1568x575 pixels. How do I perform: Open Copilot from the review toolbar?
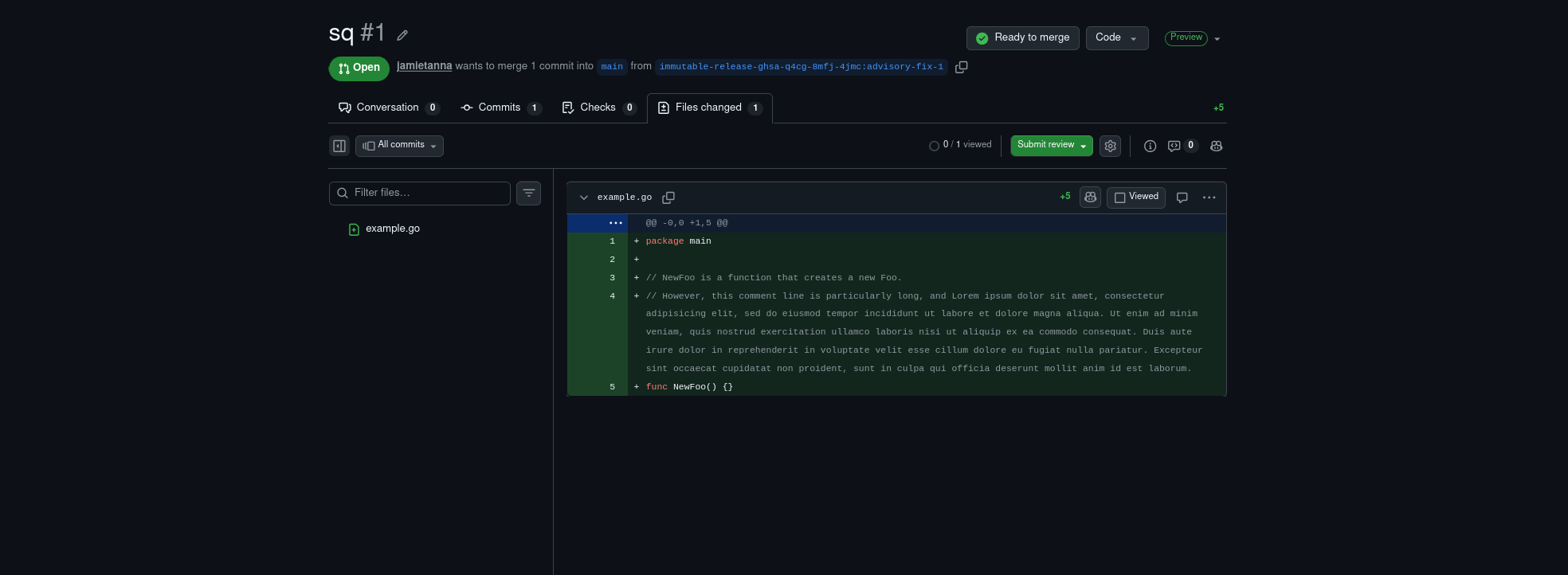(1217, 146)
